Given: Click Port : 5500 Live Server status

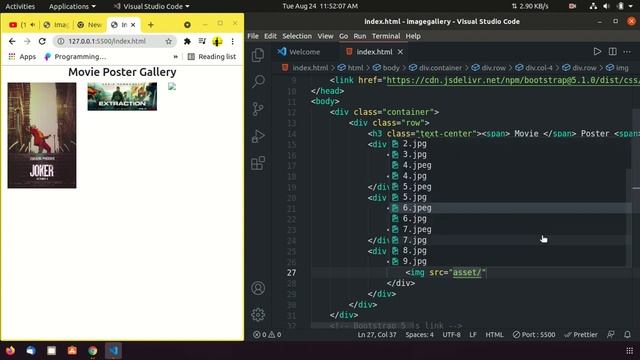Looking at the screenshot, I should 534,335.
